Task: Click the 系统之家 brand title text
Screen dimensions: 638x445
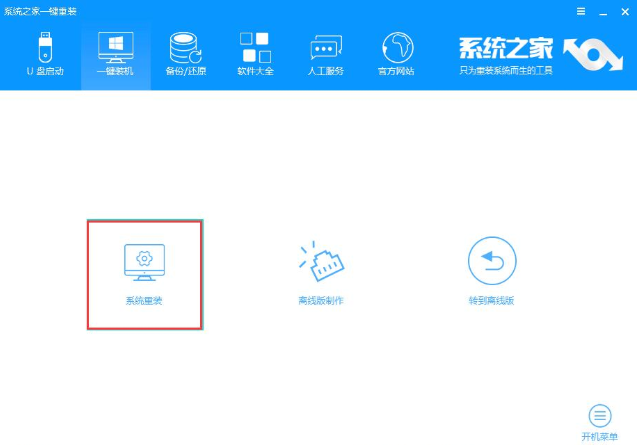Action: pos(506,48)
